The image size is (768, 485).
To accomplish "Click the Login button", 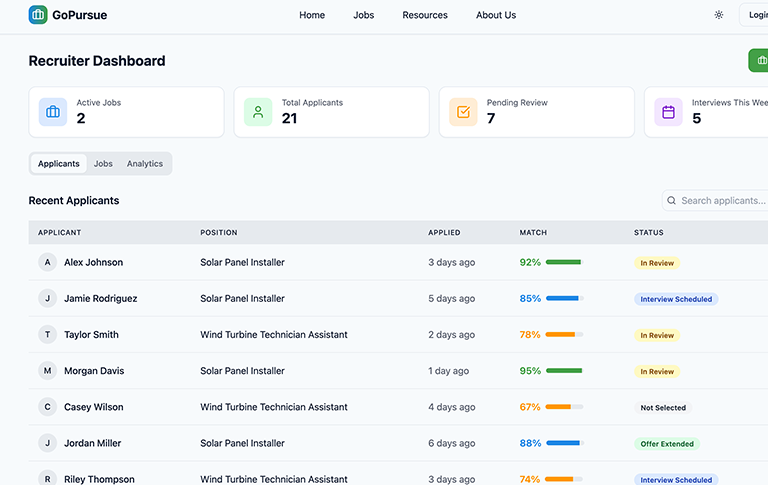I will 754,15.
